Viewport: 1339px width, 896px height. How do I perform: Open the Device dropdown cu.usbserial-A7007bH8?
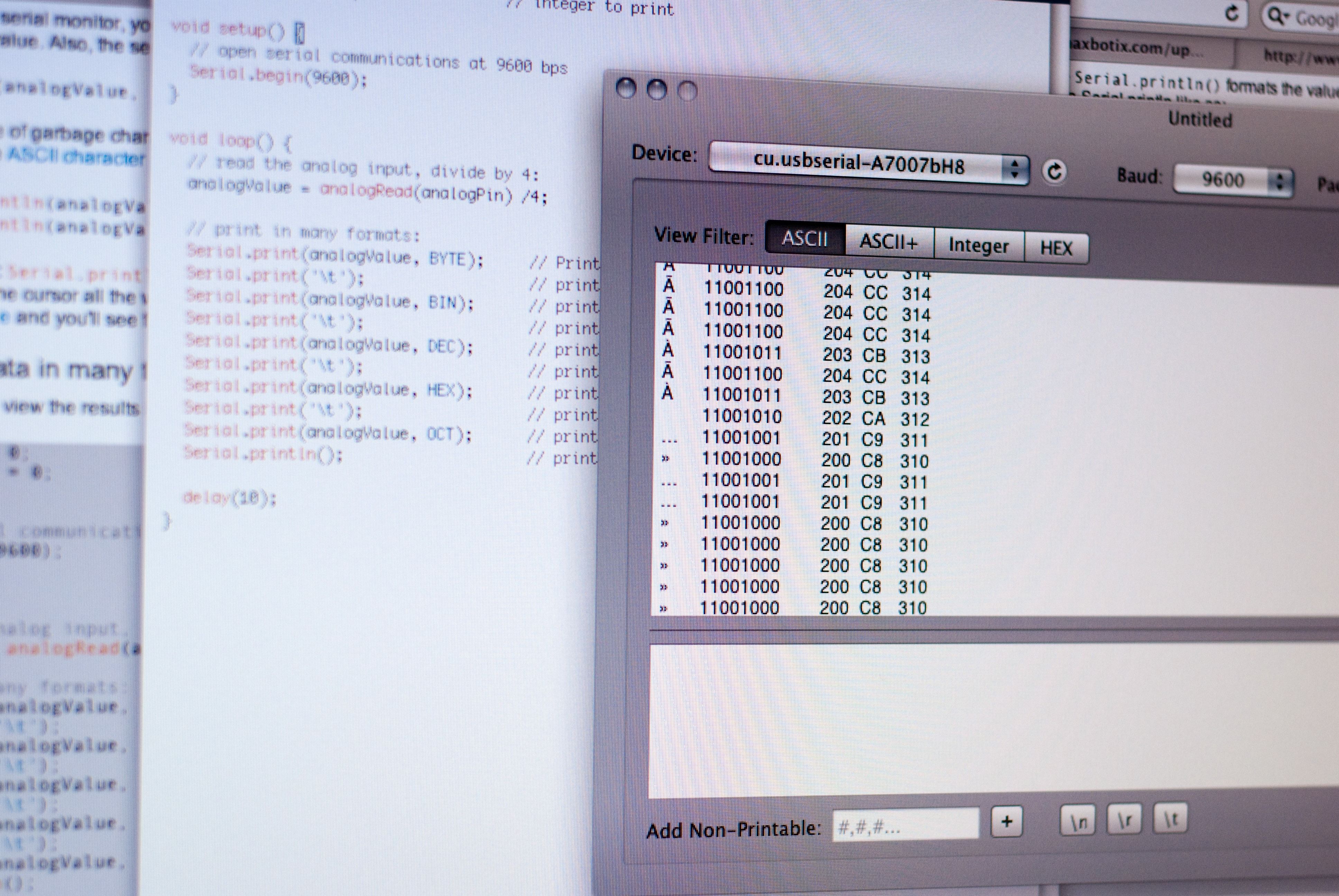click(x=869, y=164)
